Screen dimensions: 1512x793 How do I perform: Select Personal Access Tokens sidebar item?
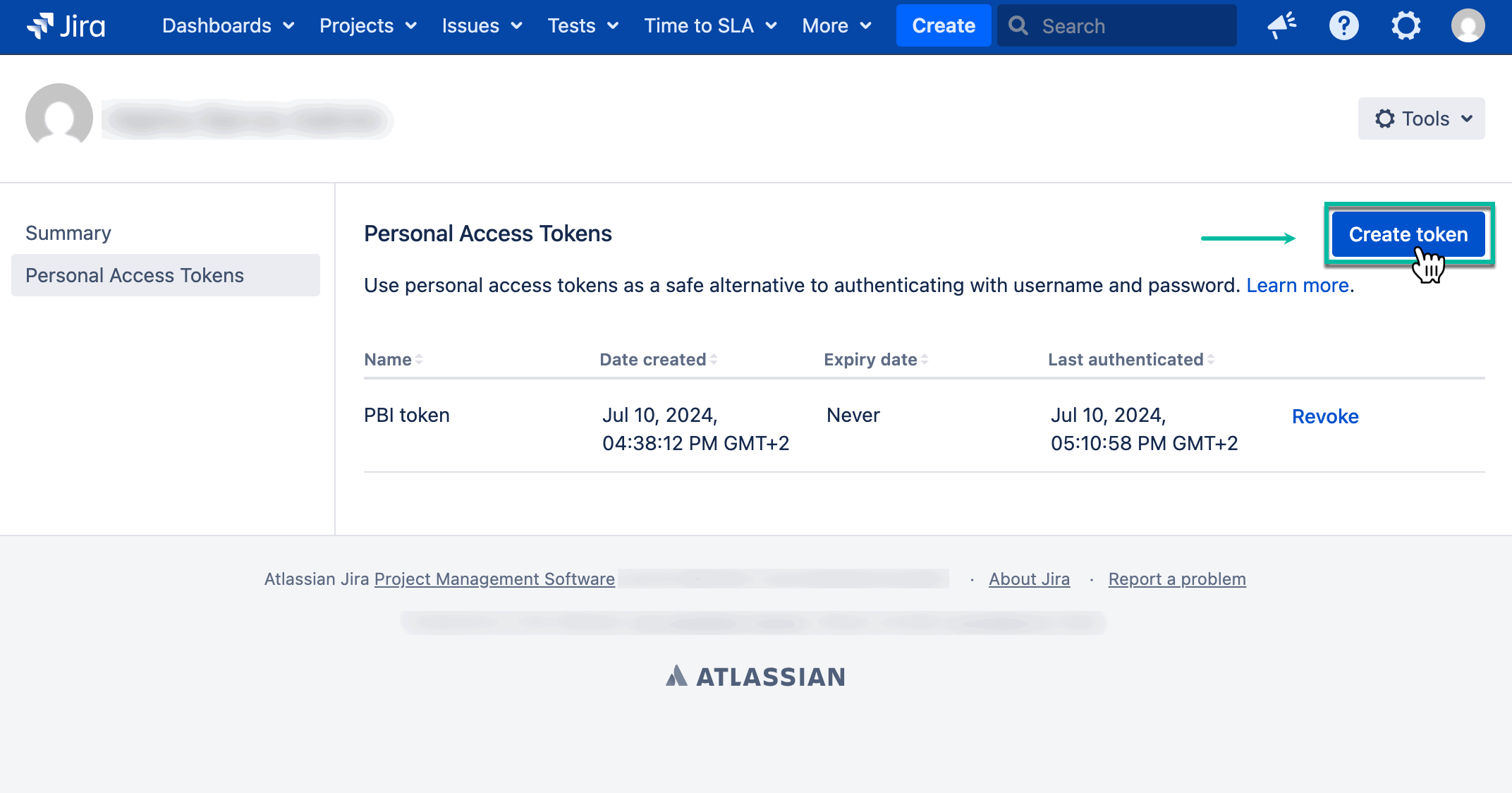(135, 276)
